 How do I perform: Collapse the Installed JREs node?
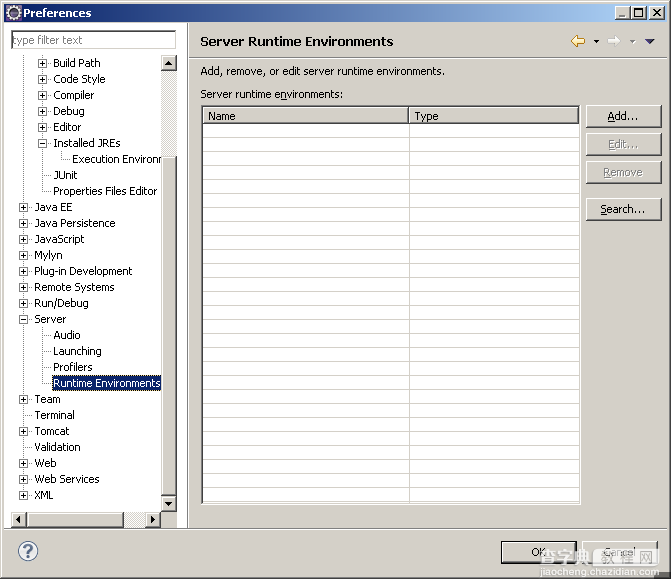pyautogui.click(x=42, y=143)
